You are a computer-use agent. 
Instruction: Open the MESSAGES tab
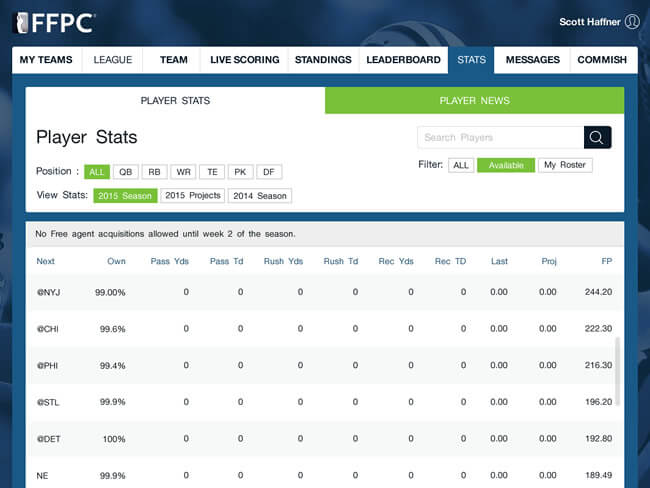click(x=533, y=60)
